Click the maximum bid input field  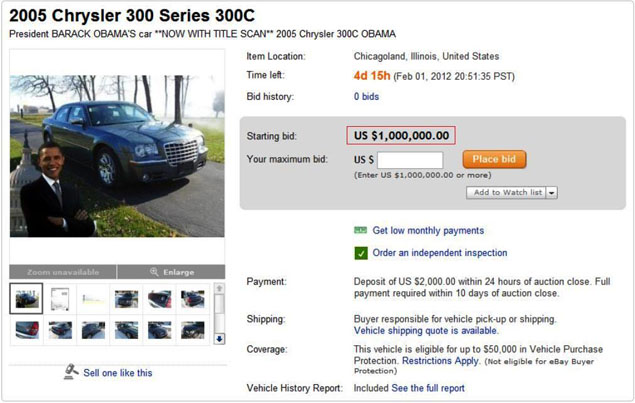pos(410,160)
